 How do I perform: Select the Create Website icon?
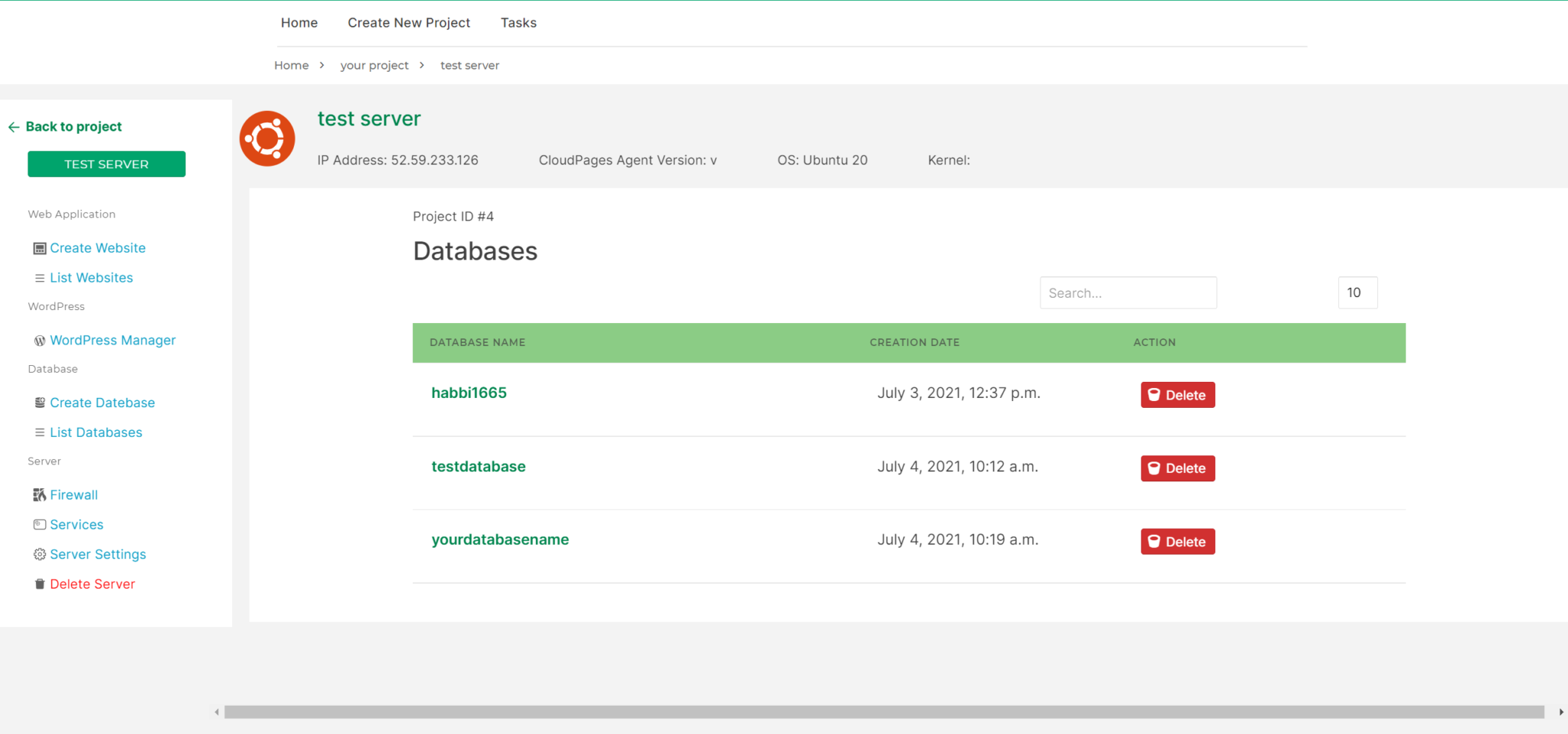coord(39,247)
